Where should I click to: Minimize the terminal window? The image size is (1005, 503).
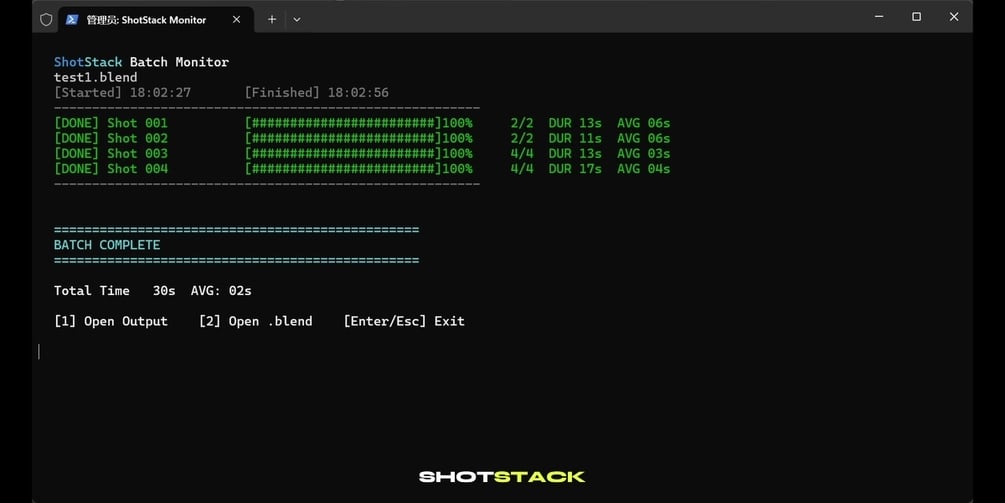pos(879,17)
